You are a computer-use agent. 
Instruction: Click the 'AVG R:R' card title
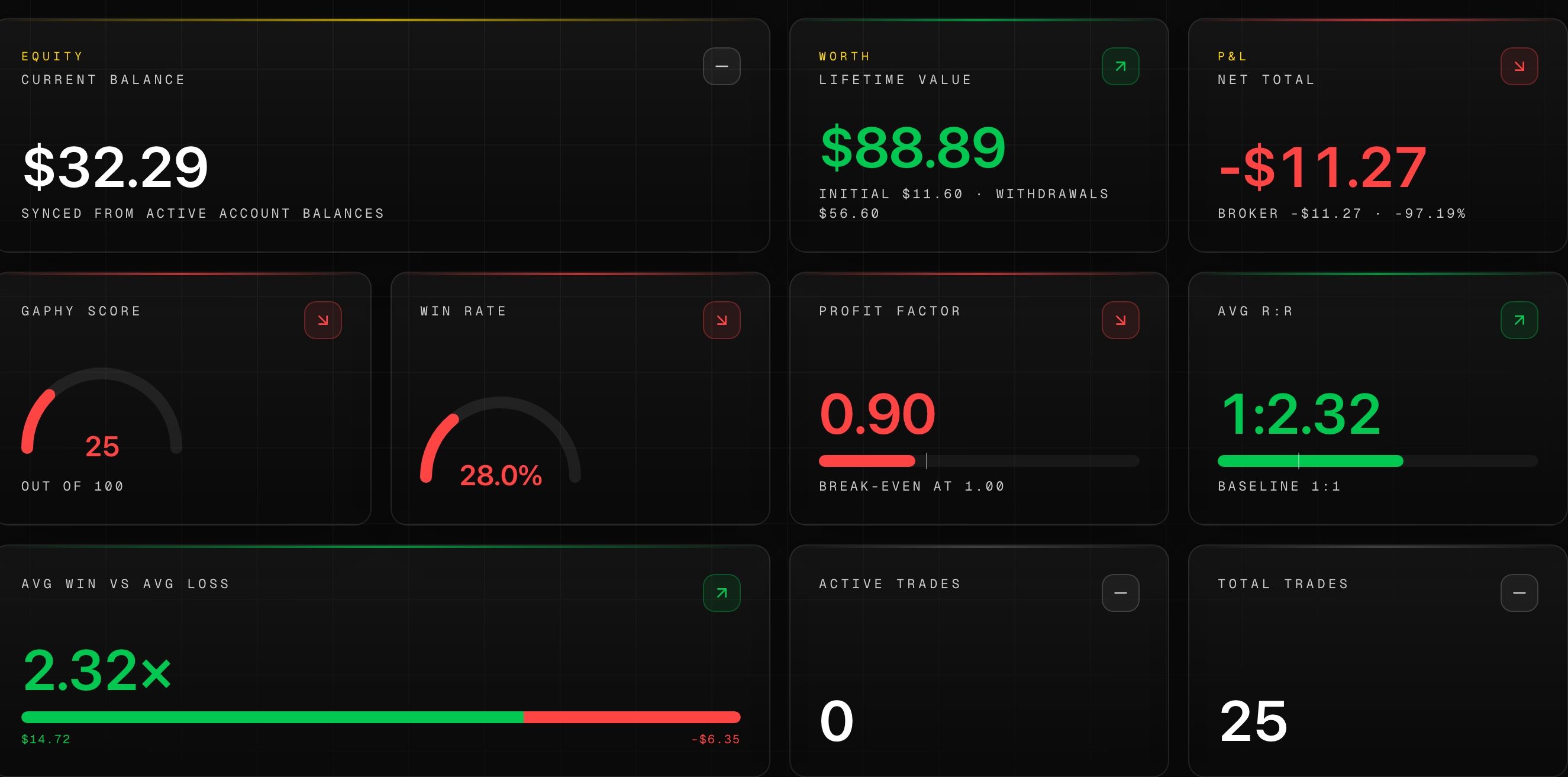click(x=1255, y=311)
